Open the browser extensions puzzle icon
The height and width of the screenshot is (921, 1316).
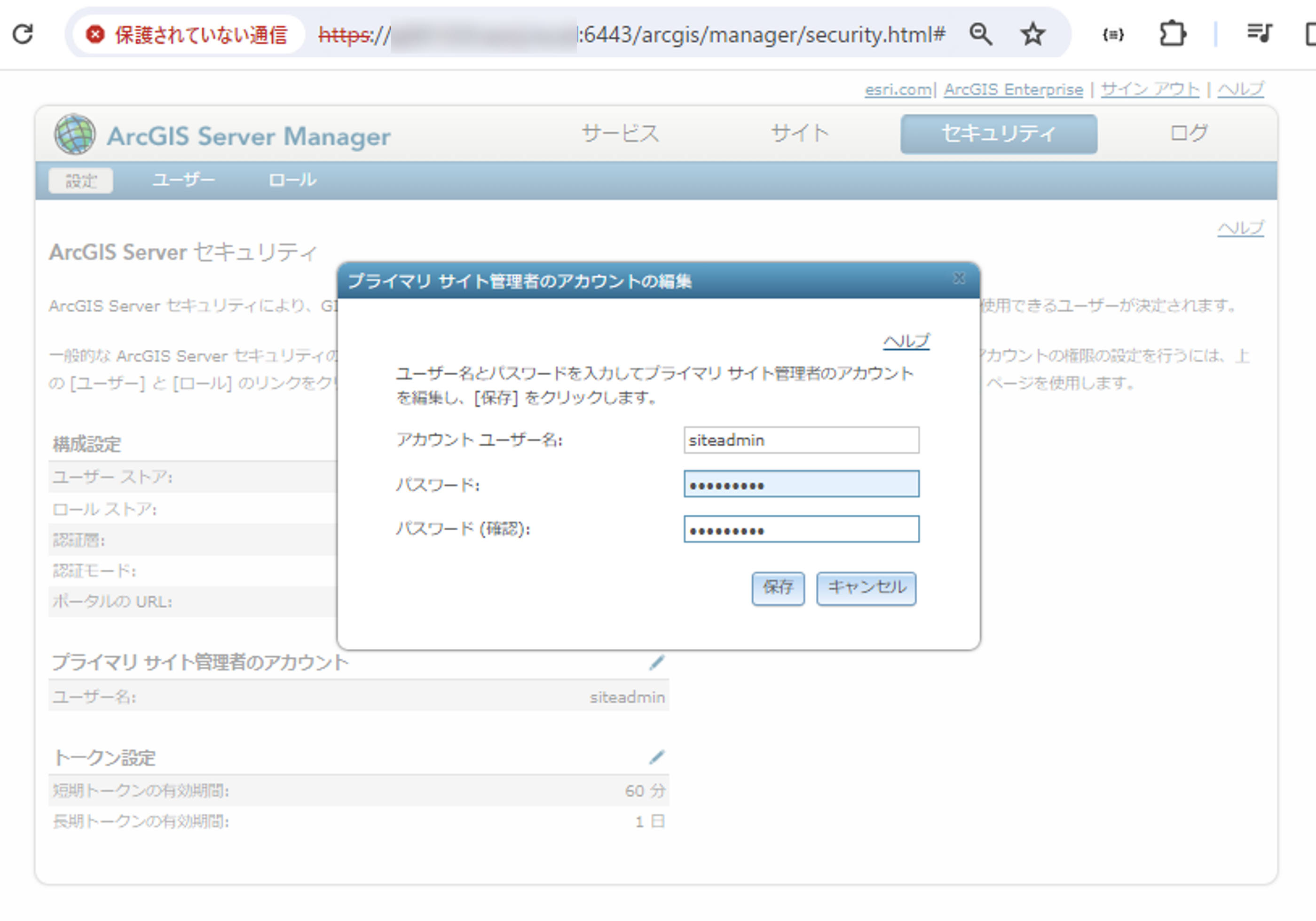(x=1172, y=34)
